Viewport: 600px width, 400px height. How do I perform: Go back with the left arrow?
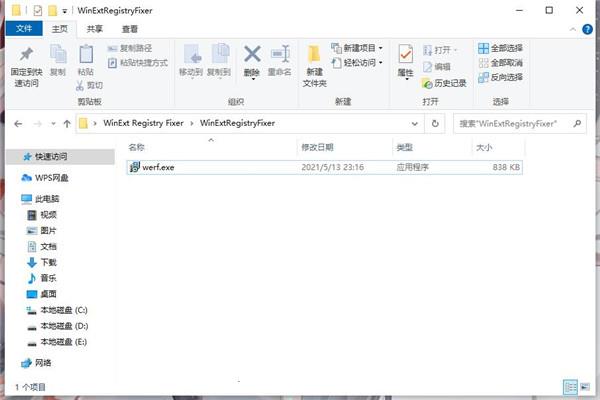pos(18,124)
